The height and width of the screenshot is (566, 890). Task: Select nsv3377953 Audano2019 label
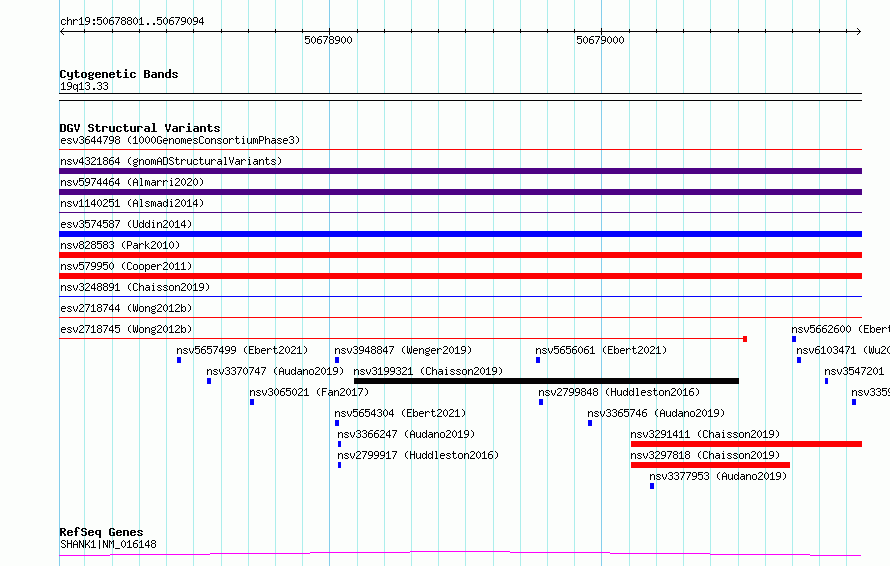718,476
